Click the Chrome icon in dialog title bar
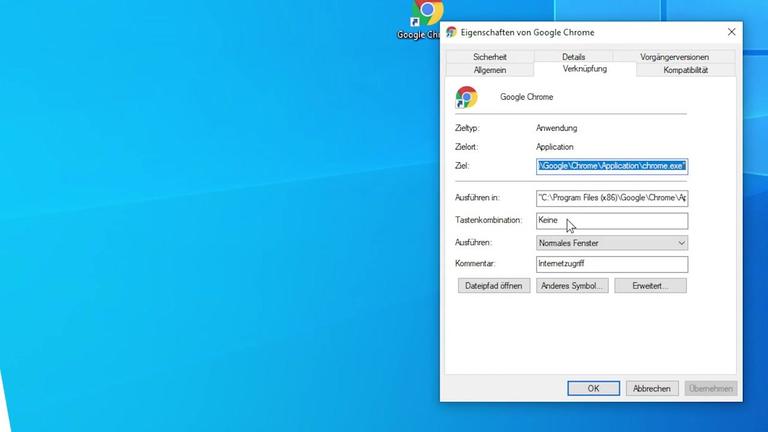 tap(452, 32)
